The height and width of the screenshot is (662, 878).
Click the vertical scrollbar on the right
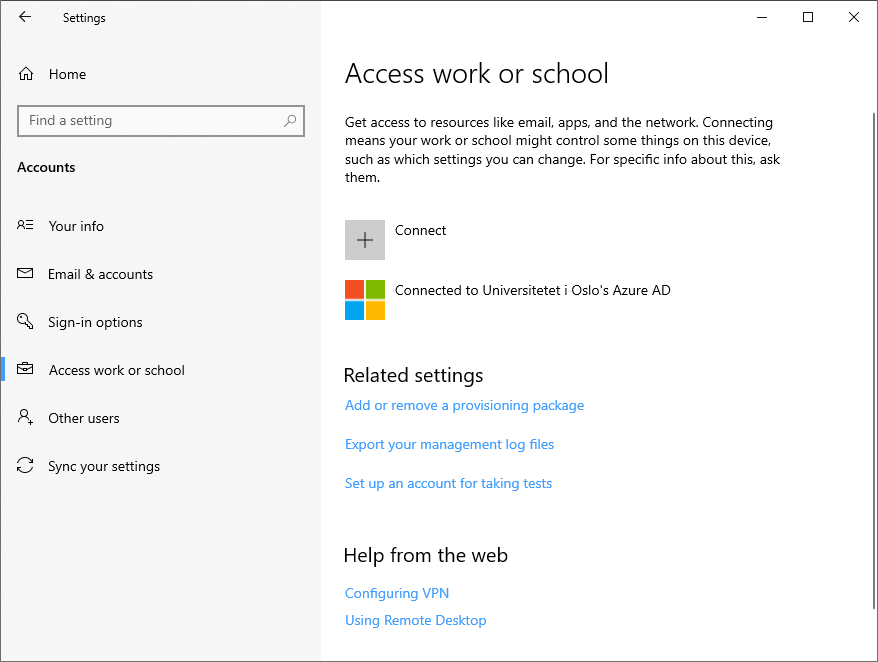point(874,360)
